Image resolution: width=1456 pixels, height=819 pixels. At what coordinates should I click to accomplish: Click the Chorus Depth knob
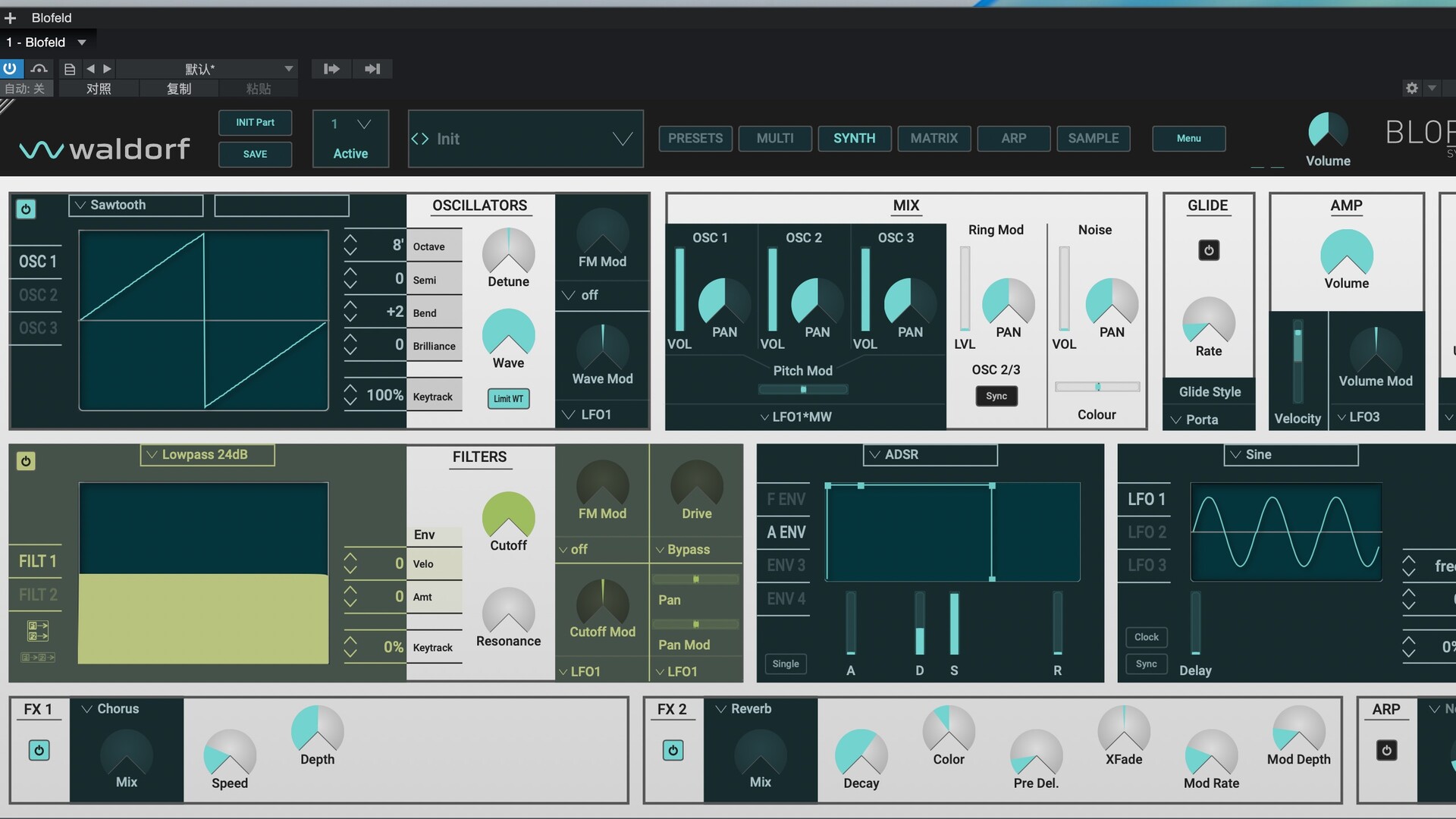pyautogui.click(x=317, y=730)
